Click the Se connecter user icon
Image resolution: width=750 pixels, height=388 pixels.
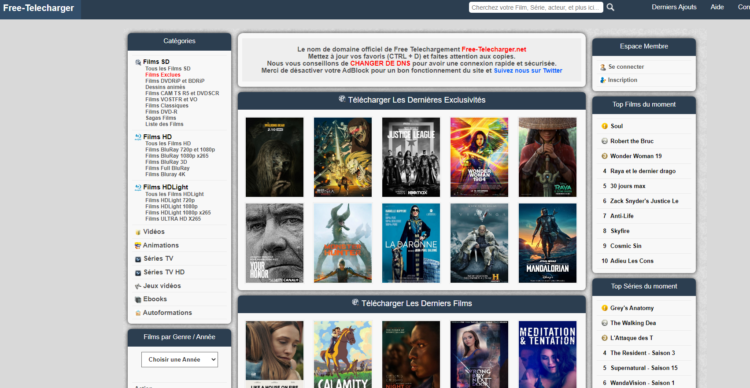click(603, 67)
